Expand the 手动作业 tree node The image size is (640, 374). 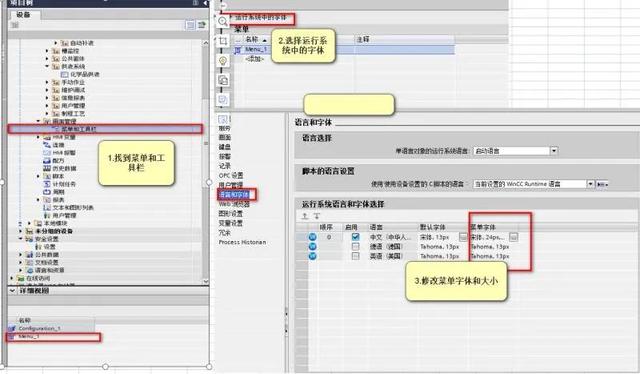point(47,82)
